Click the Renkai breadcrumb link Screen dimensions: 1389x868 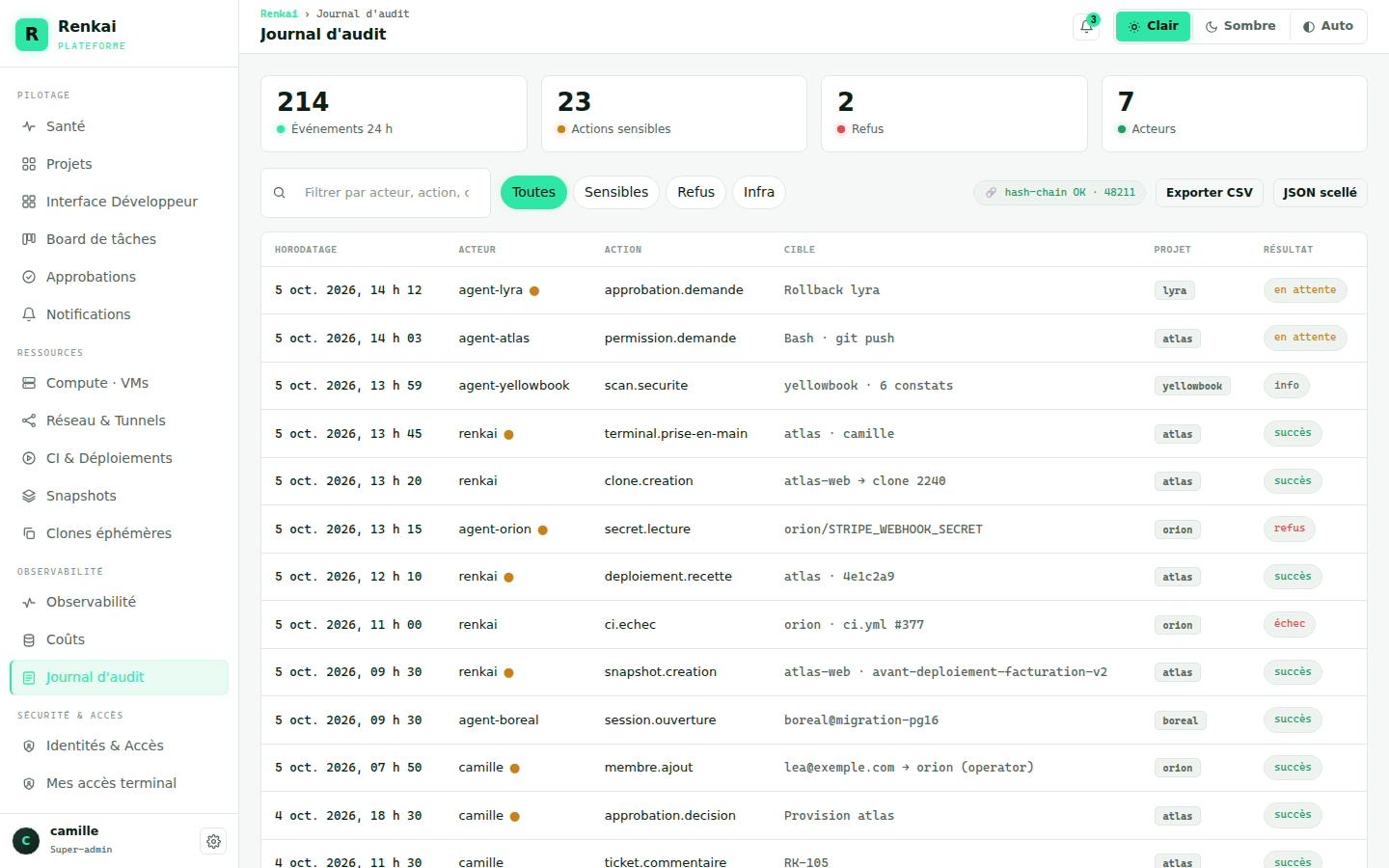pyautogui.click(x=279, y=14)
